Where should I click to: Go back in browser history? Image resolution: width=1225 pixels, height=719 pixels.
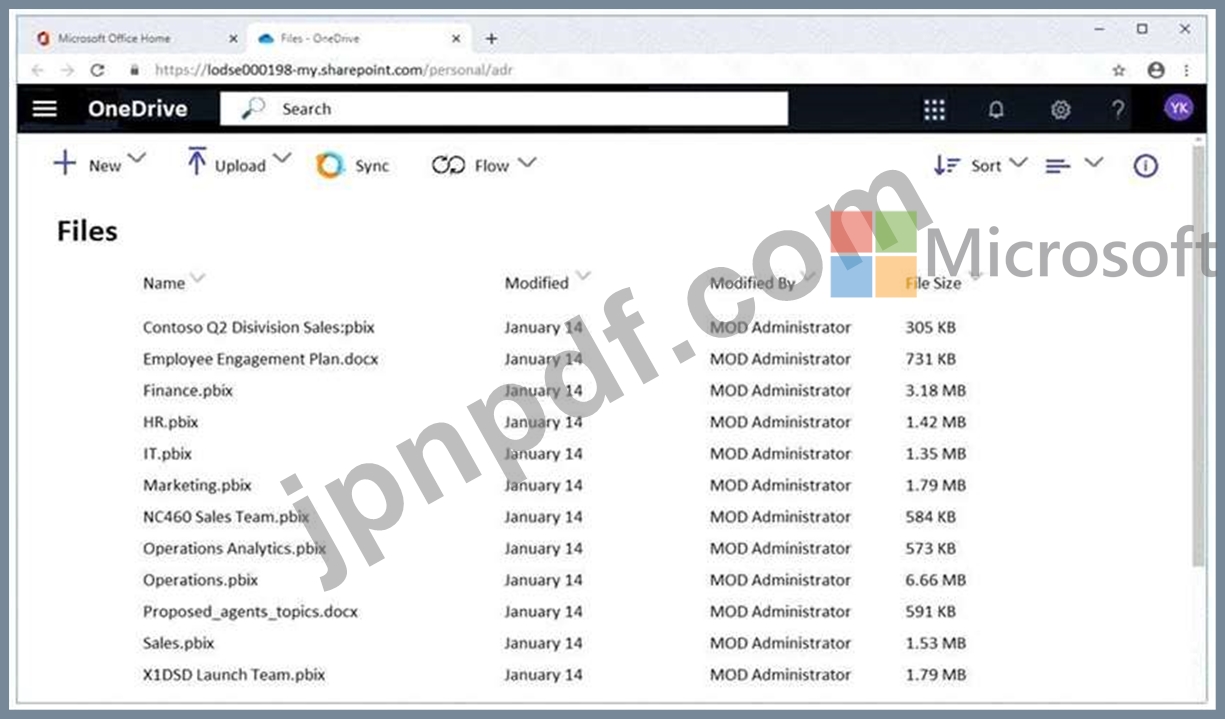(38, 70)
